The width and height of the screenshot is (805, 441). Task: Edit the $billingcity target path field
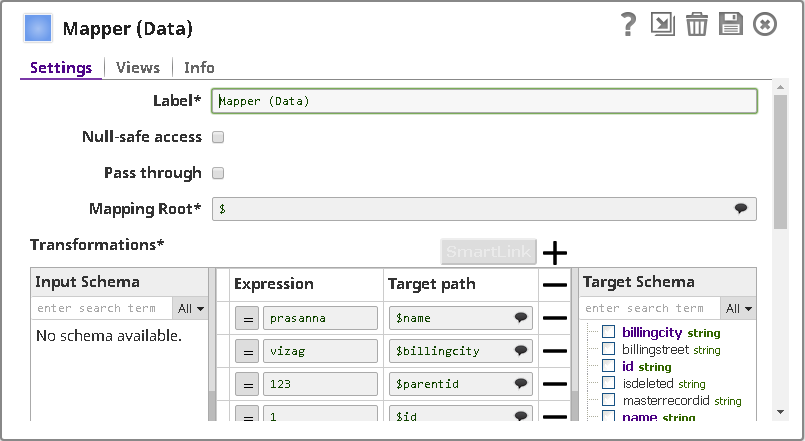461,351
